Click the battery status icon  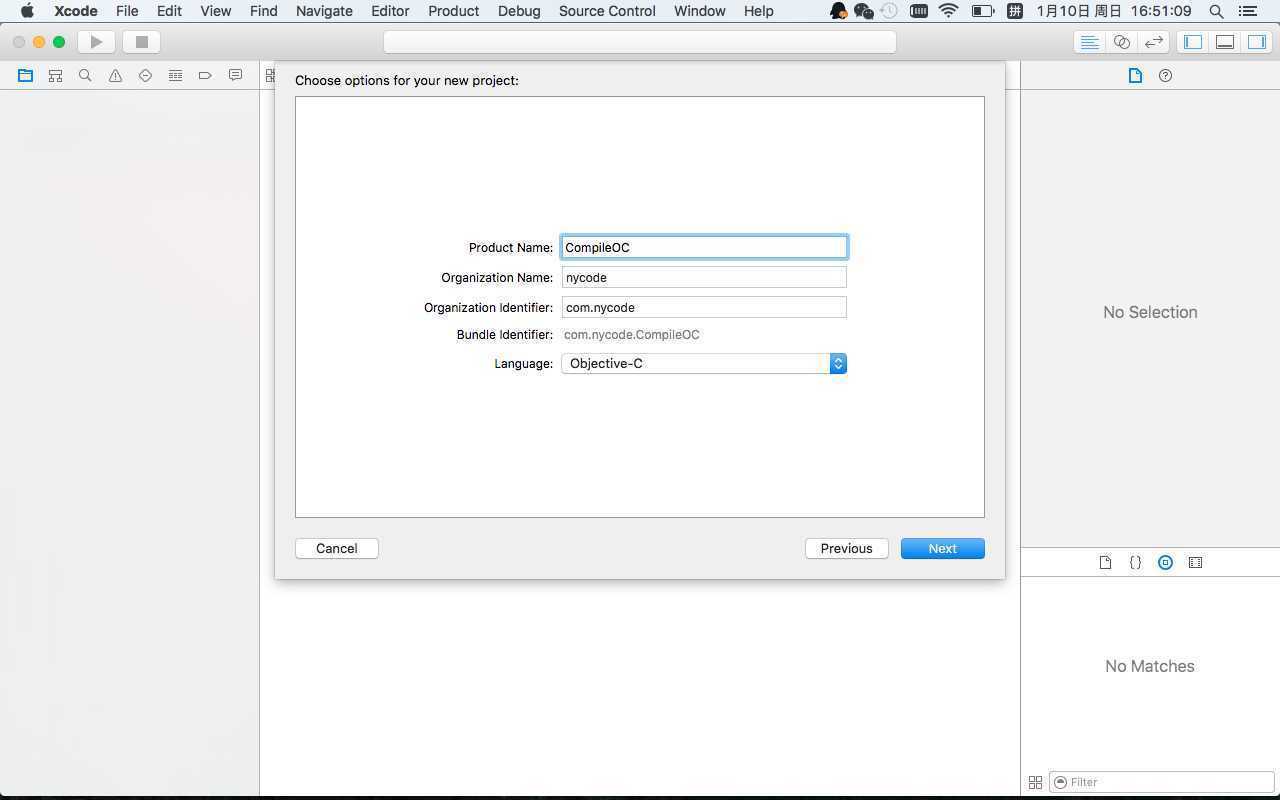tap(982, 11)
